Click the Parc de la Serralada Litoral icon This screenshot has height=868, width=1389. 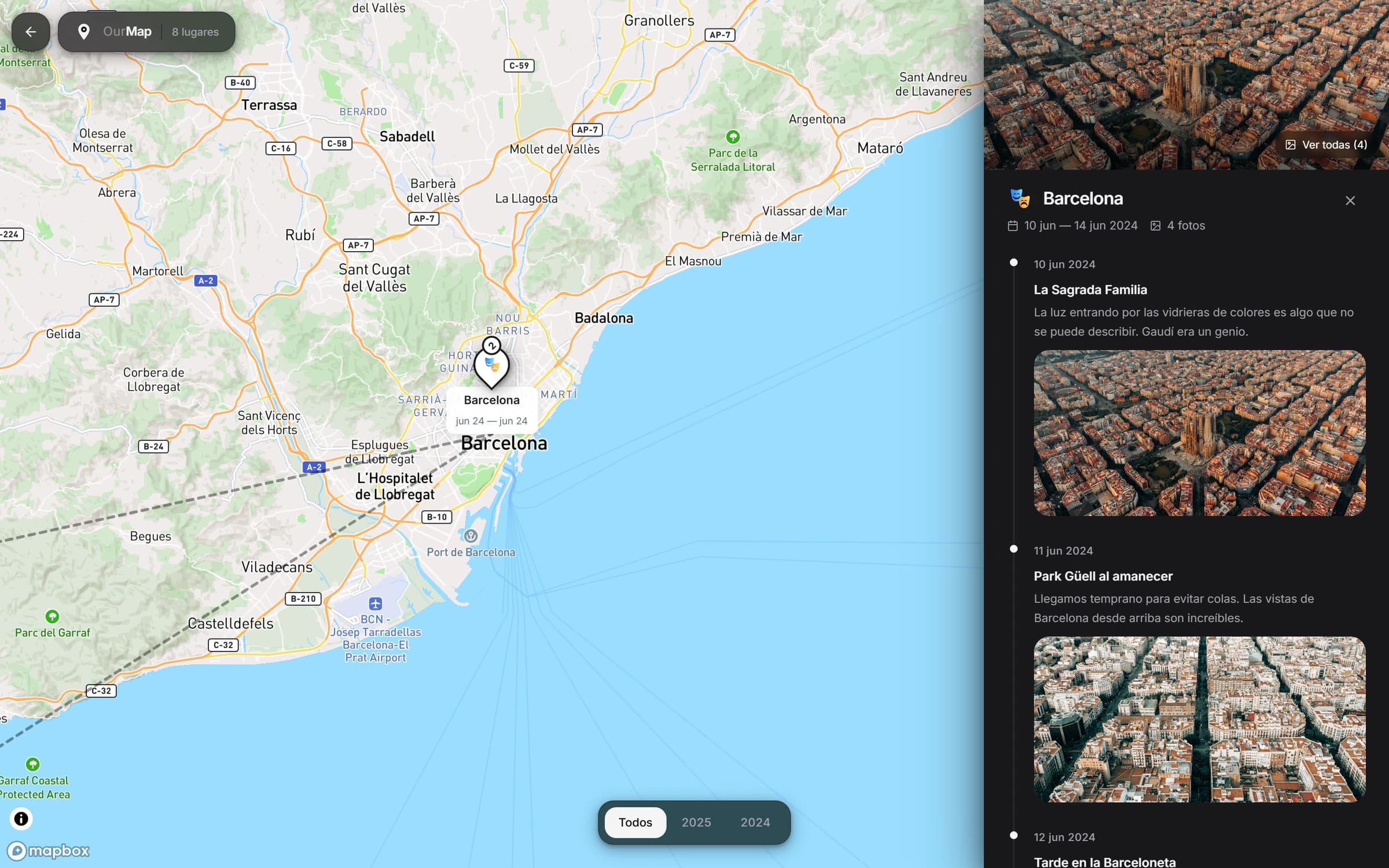[733, 137]
